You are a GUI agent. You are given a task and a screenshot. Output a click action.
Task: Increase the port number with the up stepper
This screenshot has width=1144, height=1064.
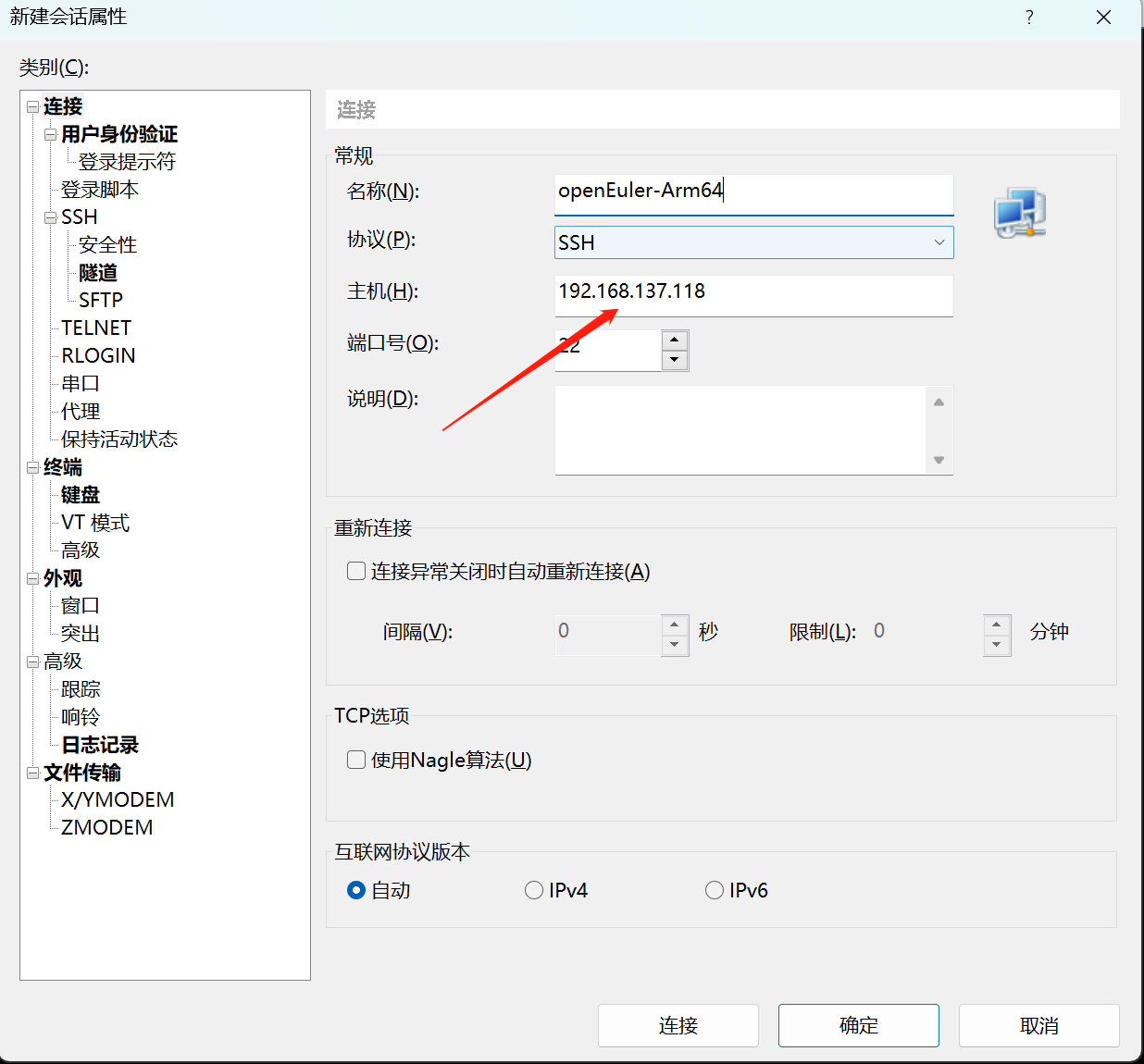[x=675, y=339]
